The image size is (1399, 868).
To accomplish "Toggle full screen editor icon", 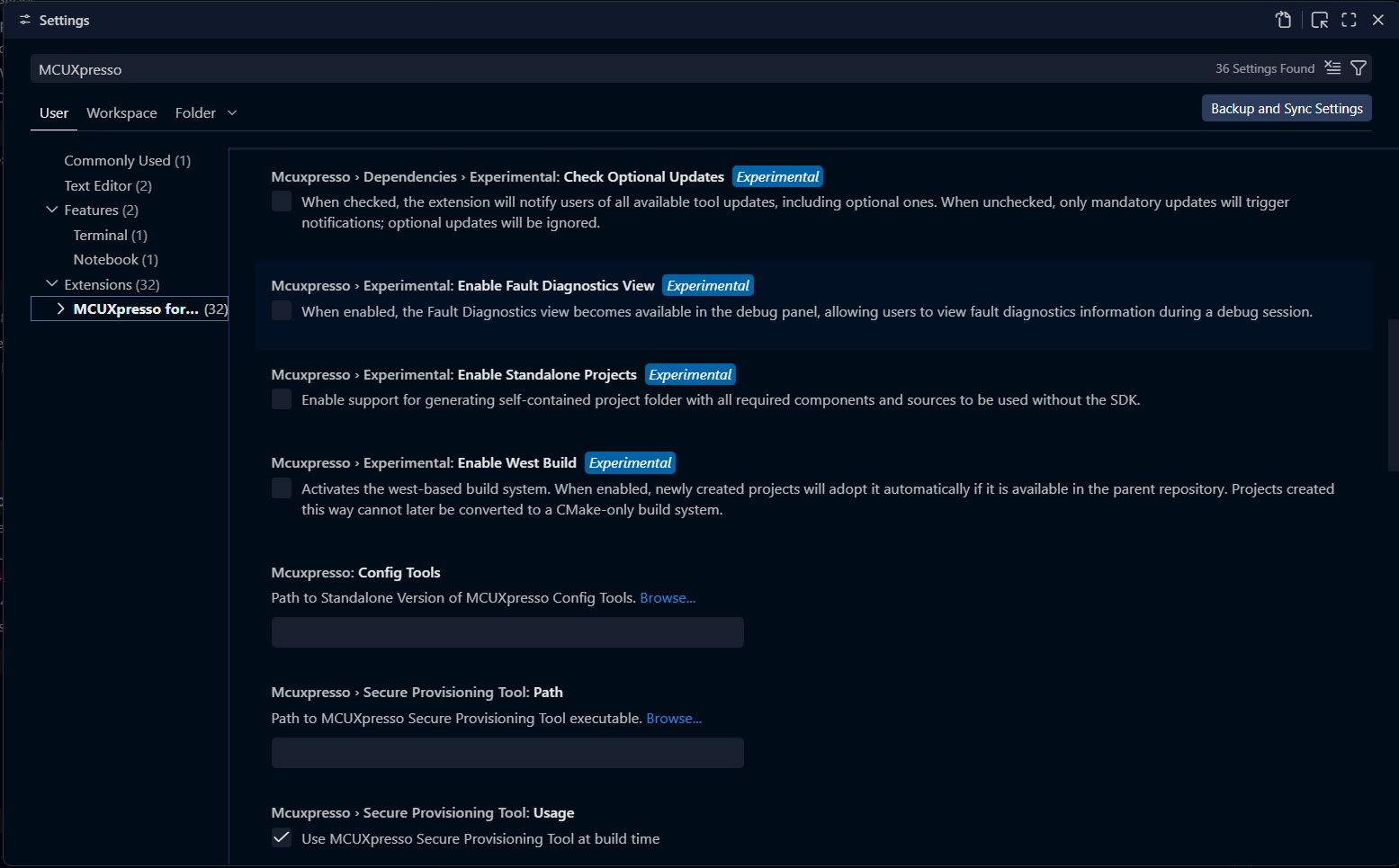I will pos(1349,20).
